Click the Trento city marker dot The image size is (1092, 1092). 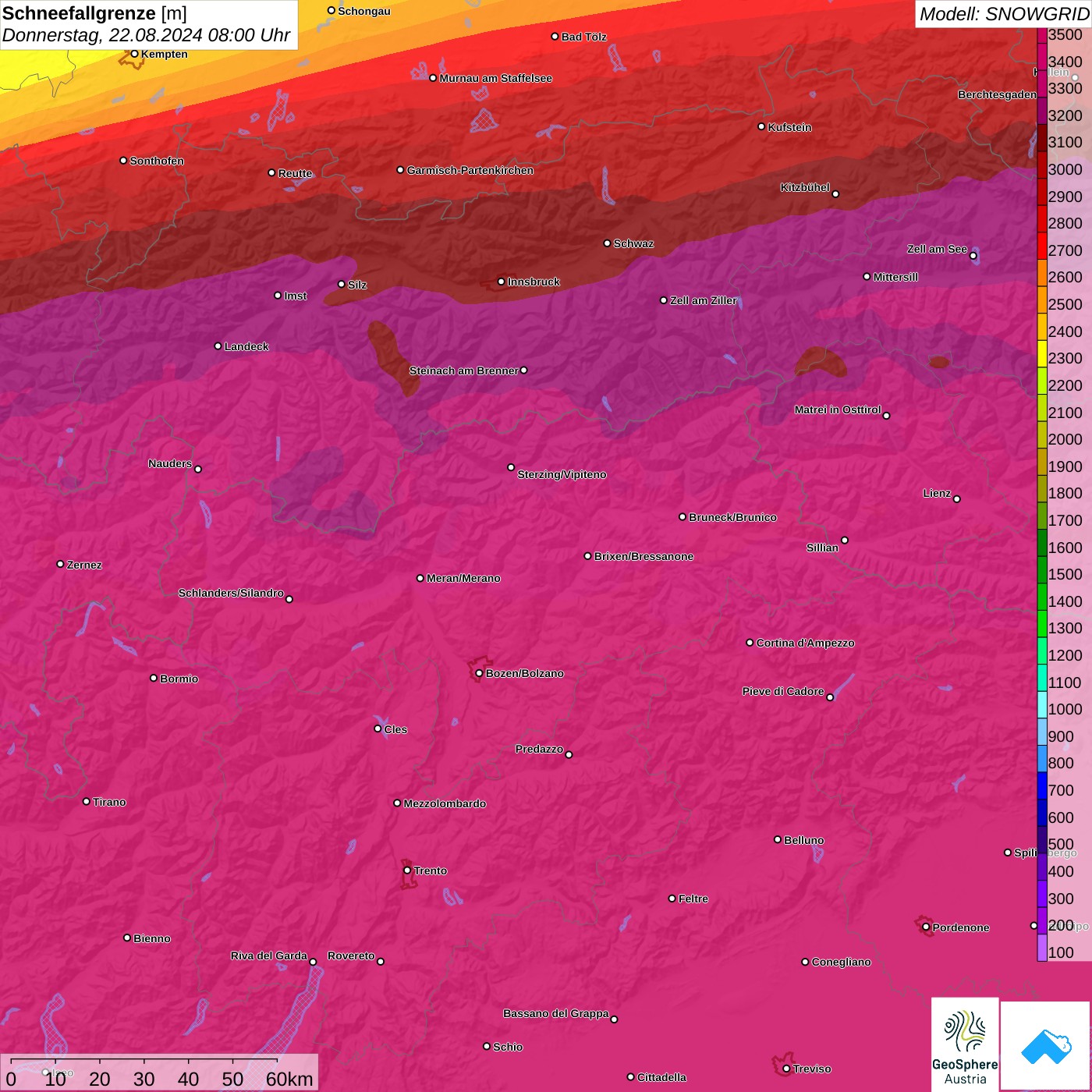(407, 870)
